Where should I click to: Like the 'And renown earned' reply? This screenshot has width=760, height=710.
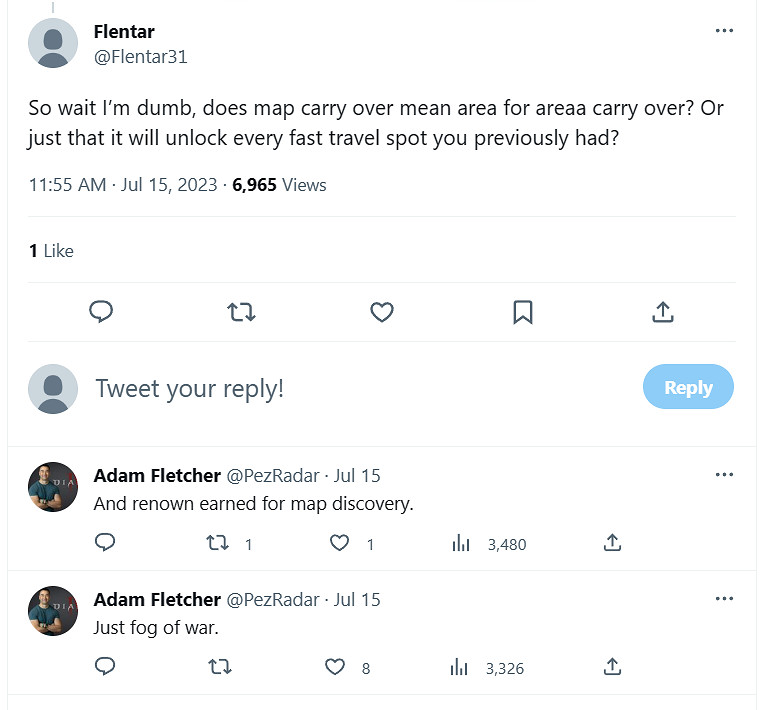[340, 543]
